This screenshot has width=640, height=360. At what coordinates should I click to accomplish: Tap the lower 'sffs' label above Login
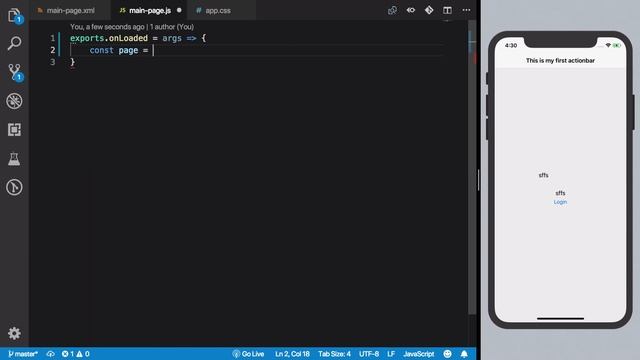(560, 193)
